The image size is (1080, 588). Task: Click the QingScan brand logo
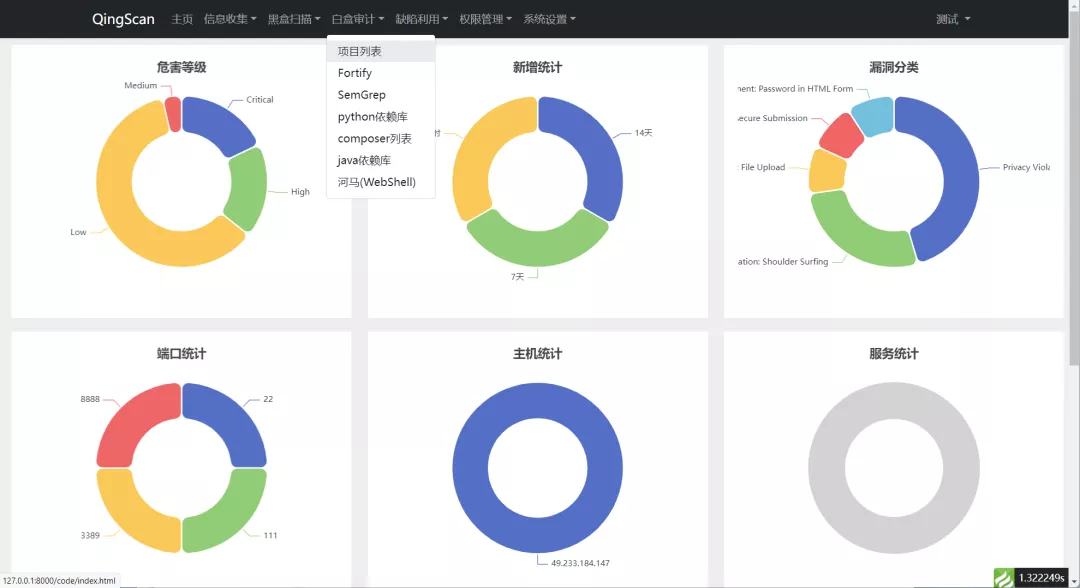point(122,18)
